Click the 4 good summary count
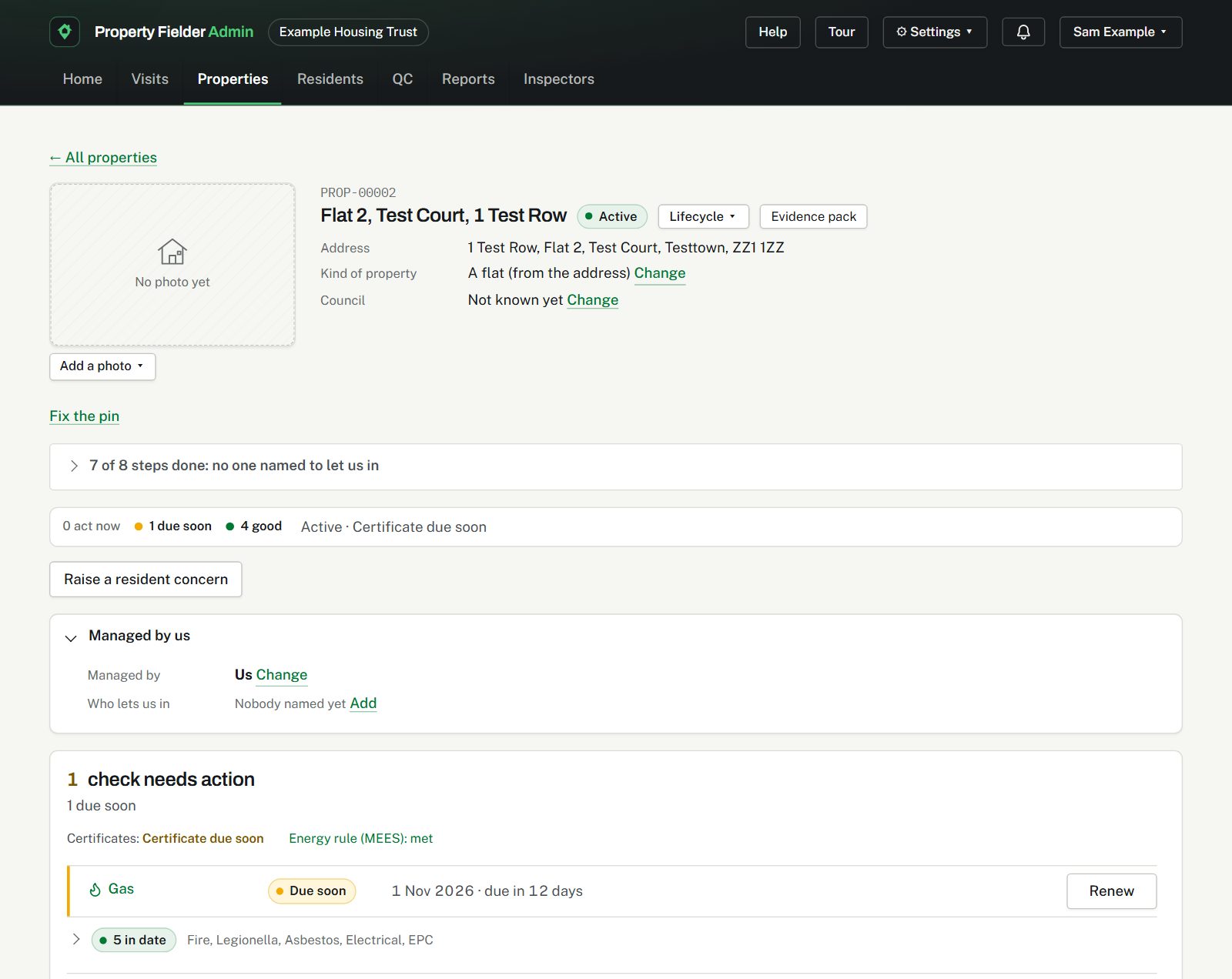1232x979 pixels. (x=254, y=526)
